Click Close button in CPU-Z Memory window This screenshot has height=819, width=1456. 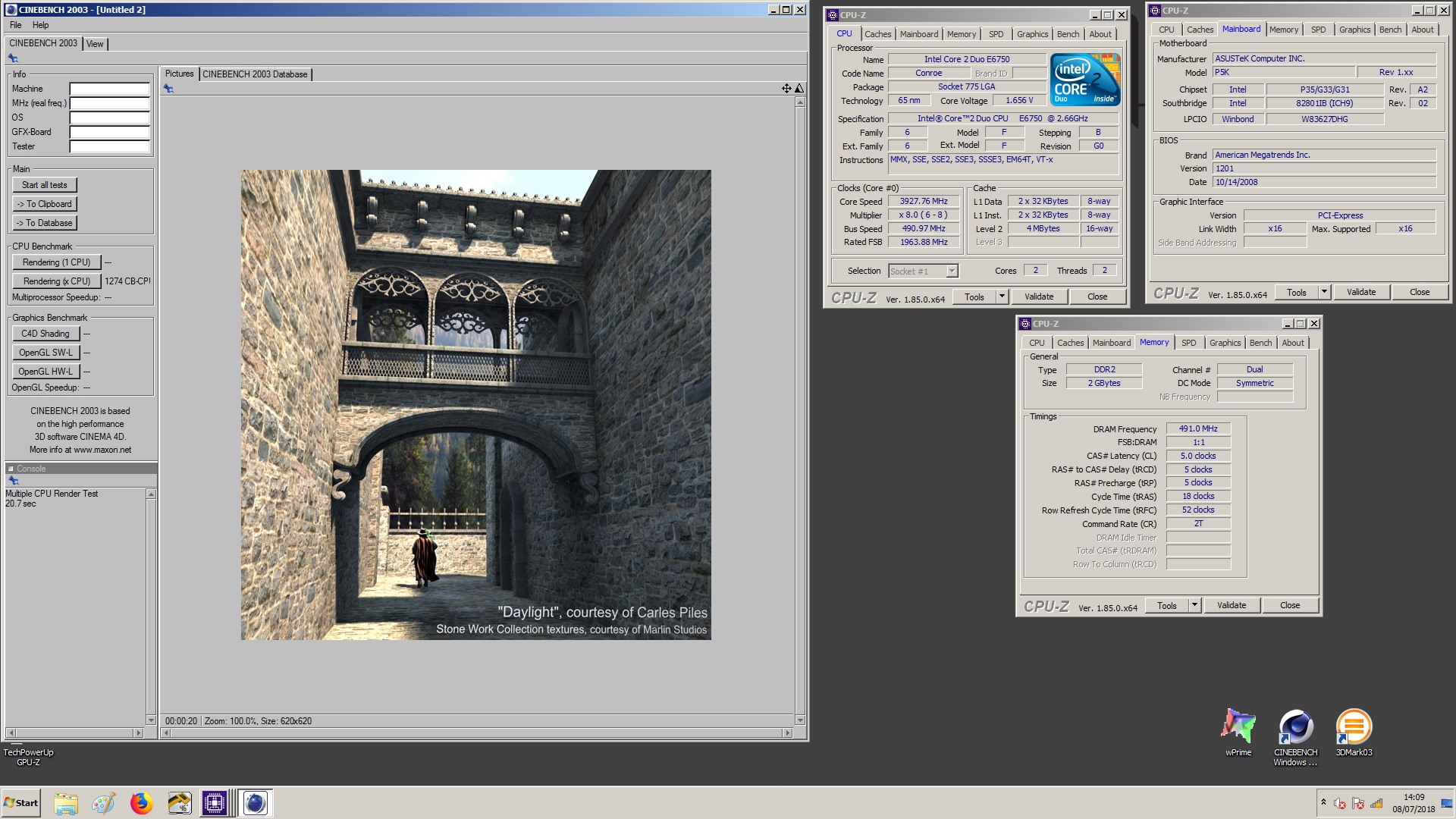click(1290, 605)
